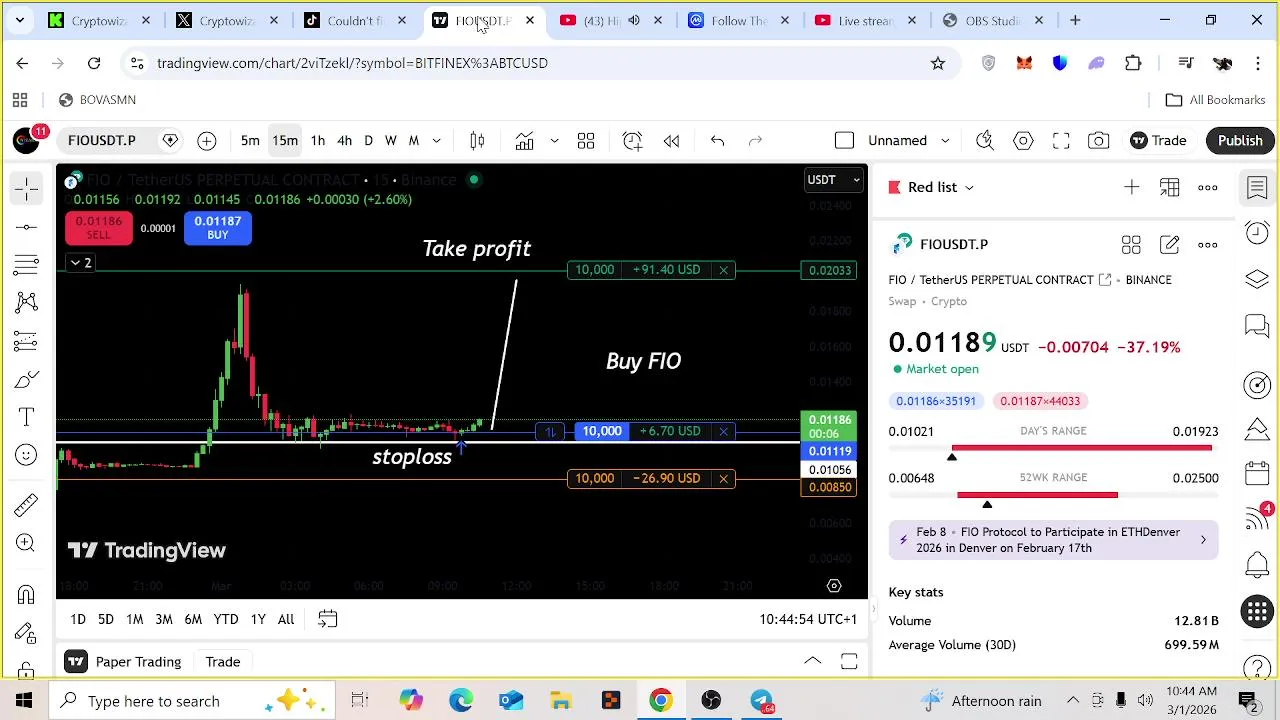Cancel the take profit order
The image size is (1280, 720).
coord(723,270)
